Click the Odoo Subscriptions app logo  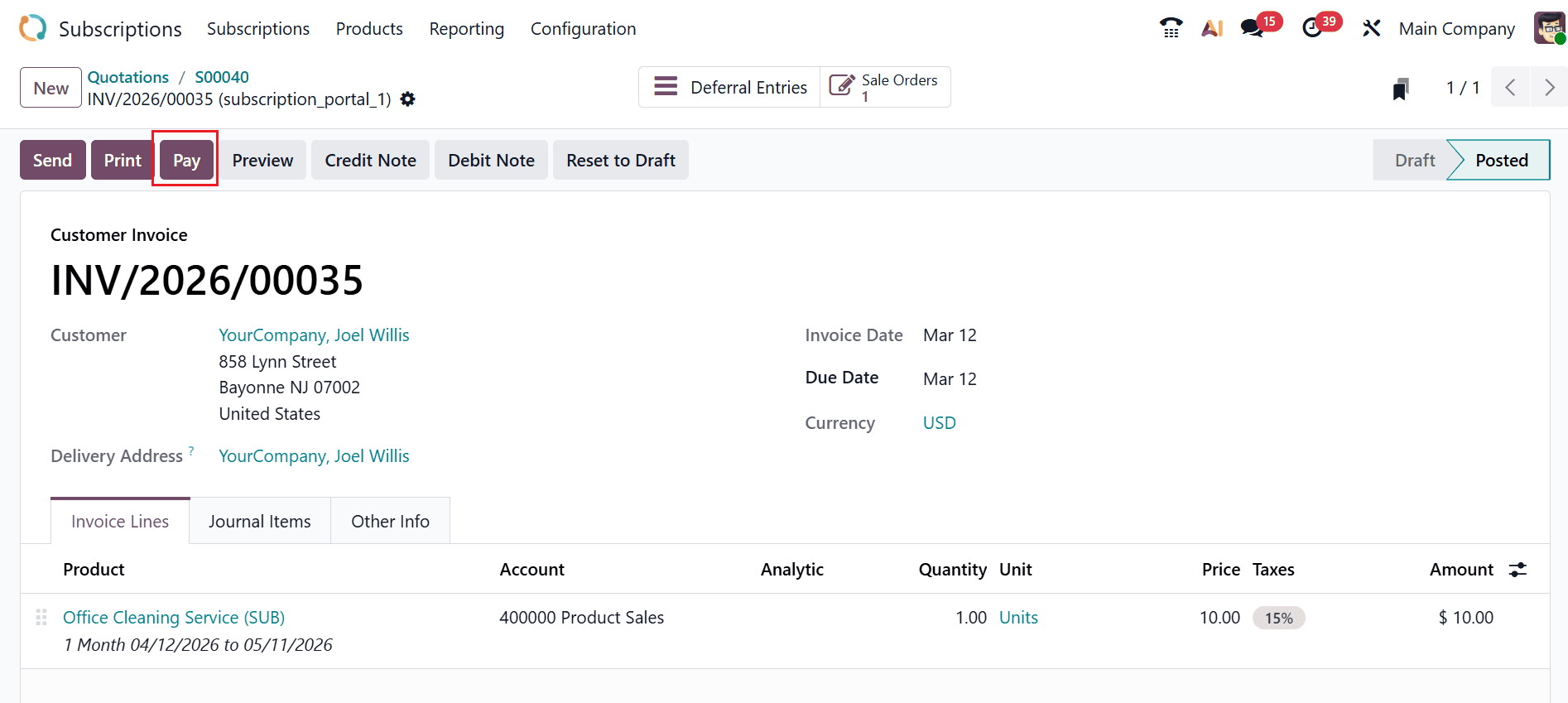(x=33, y=28)
